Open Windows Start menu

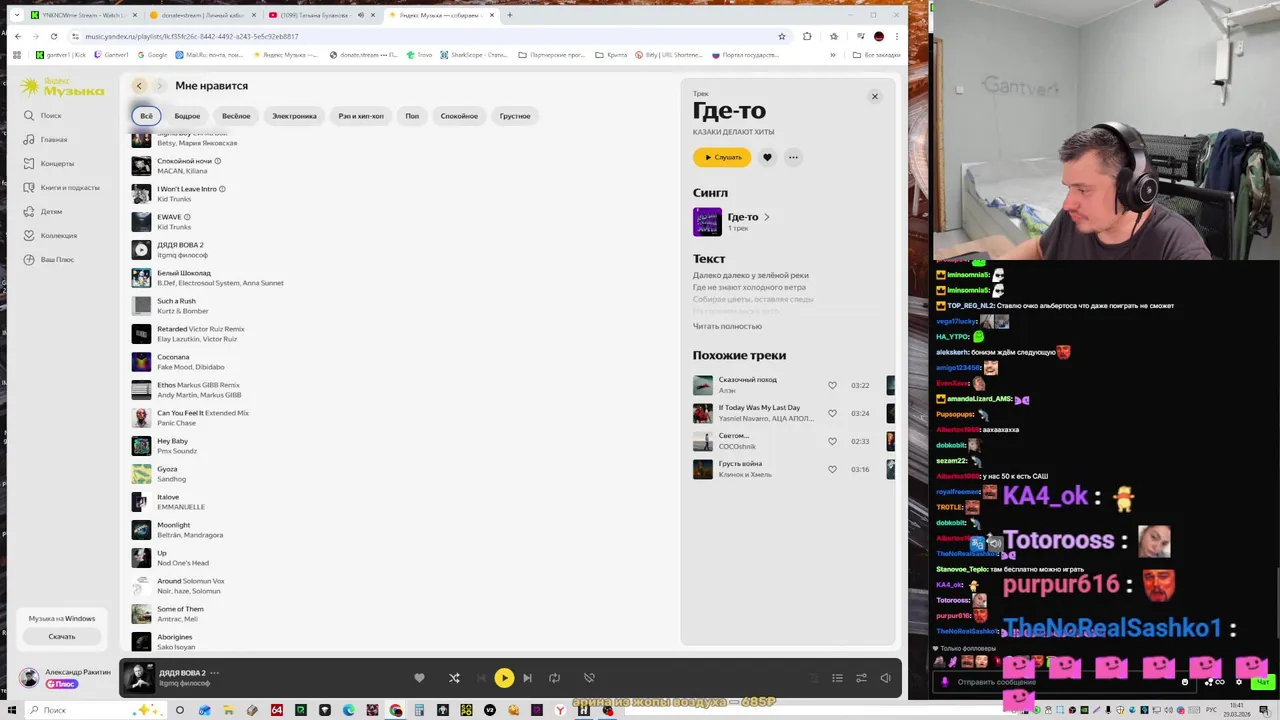(14, 710)
